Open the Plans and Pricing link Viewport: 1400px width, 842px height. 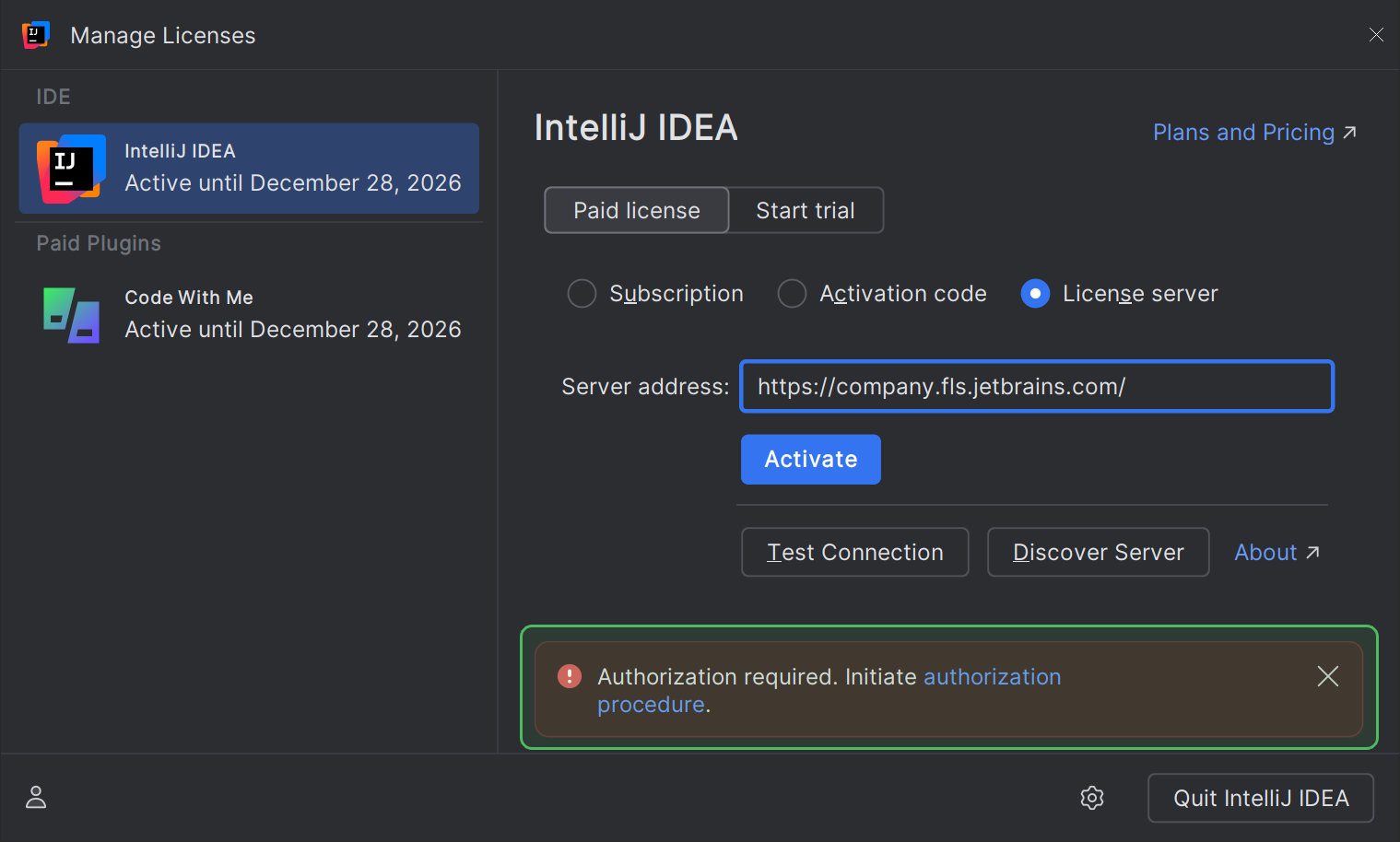(1241, 132)
